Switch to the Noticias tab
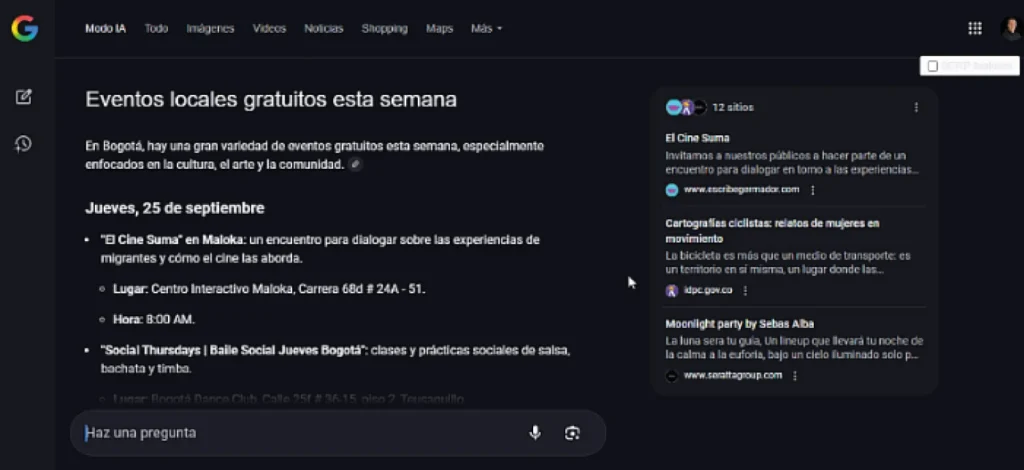Screen dimensions: 1024x470 click(323, 29)
